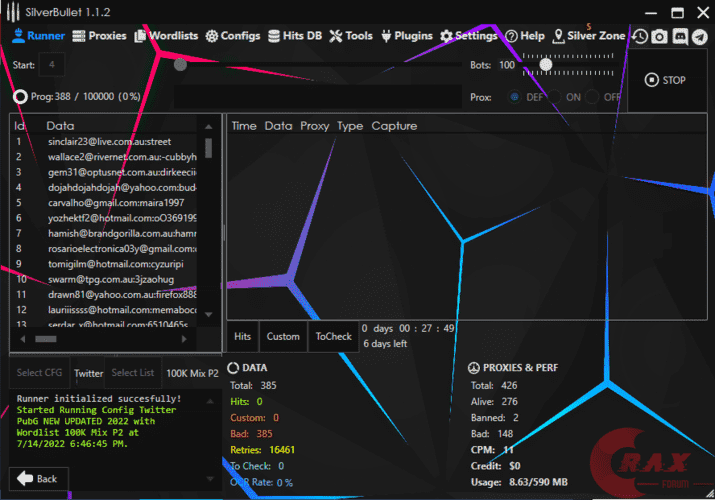
Task: Click the wordlist name 100K Mix P2
Action: pyautogui.click(x=192, y=373)
